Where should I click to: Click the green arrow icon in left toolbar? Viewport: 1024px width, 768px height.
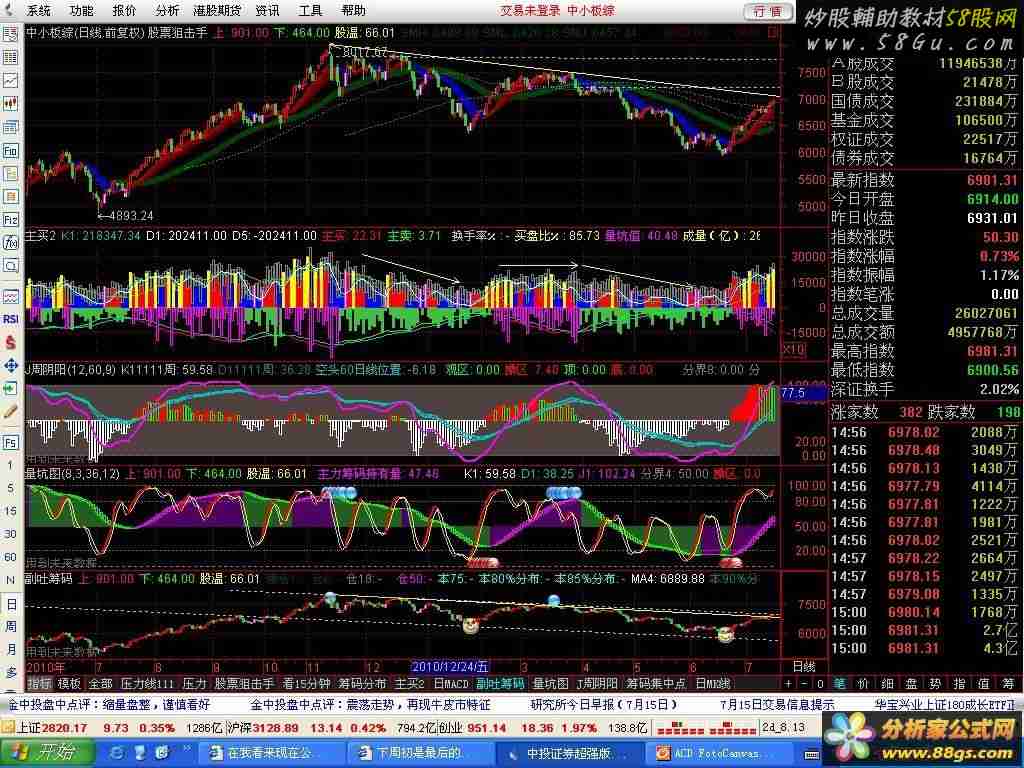pyautogui.click(x=10, y=389)
